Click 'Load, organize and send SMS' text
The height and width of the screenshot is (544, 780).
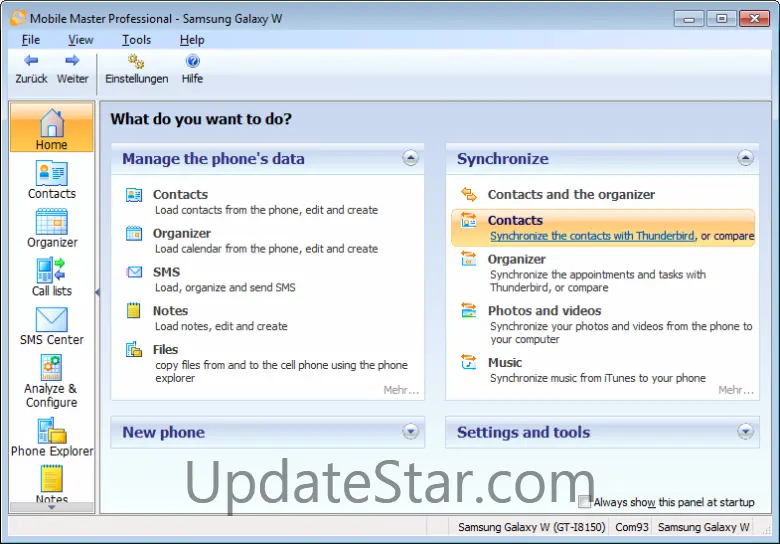(x=225, y=287)
